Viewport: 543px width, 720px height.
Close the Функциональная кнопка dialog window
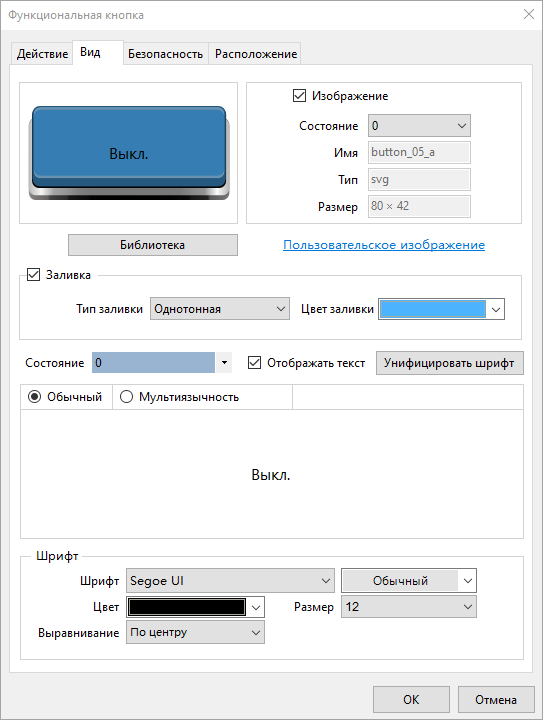tap(529, 14)
